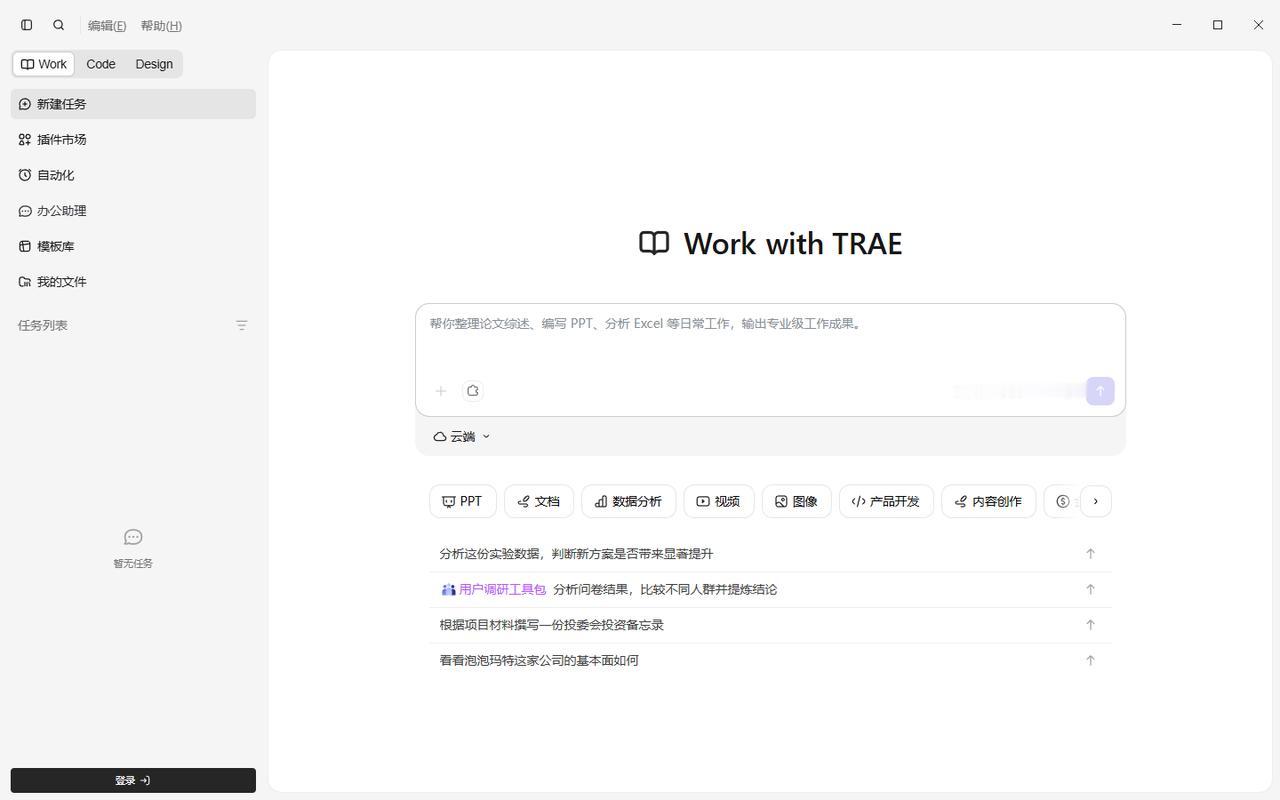Open the task list filter icon
Screen dimensions: 1280x800
pos(241,325)
